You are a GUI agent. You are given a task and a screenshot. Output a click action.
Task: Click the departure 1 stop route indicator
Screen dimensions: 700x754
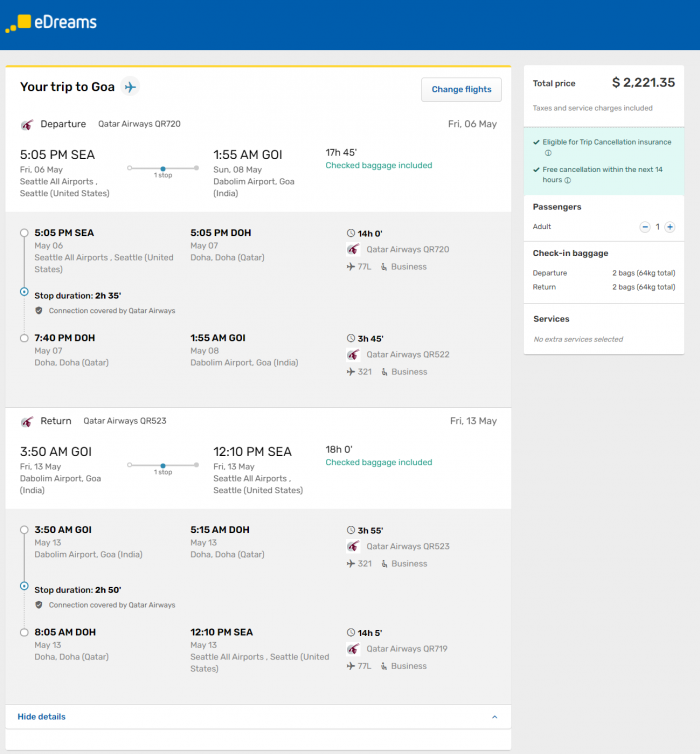[x=163, y=171]
